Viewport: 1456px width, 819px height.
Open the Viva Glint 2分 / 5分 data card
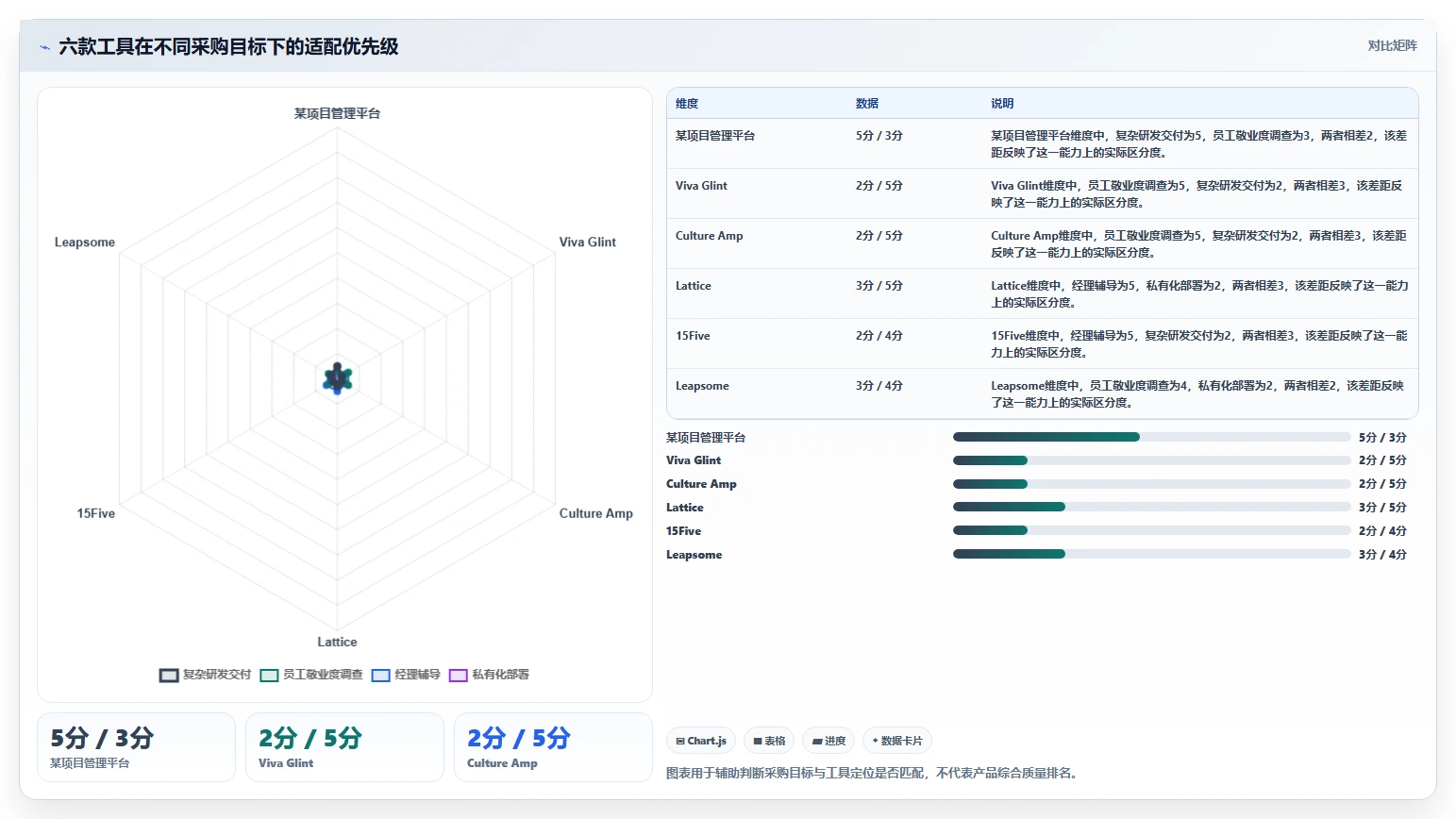344,747
